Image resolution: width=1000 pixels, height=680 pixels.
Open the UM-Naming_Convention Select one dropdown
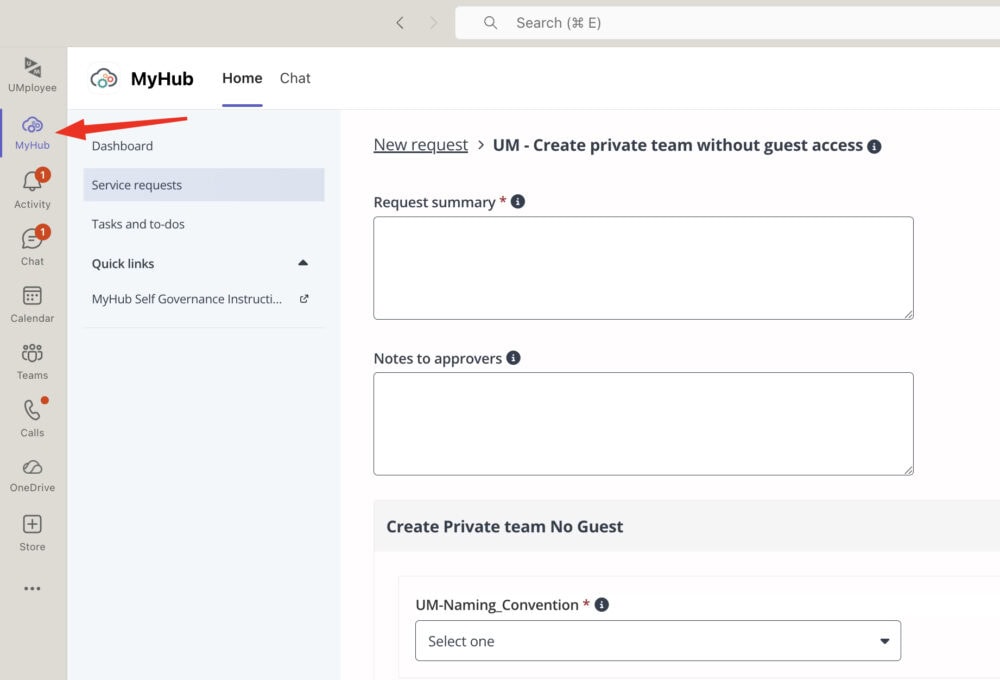pyautogui.click(x=658, y=640)
